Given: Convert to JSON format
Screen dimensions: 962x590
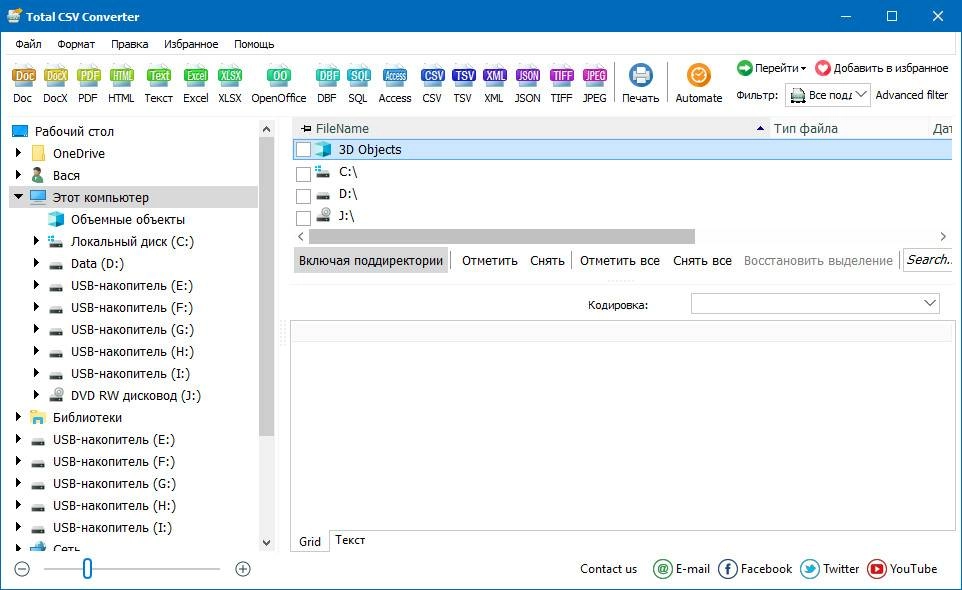Looking at the screenshot, I should click(528, 84).
